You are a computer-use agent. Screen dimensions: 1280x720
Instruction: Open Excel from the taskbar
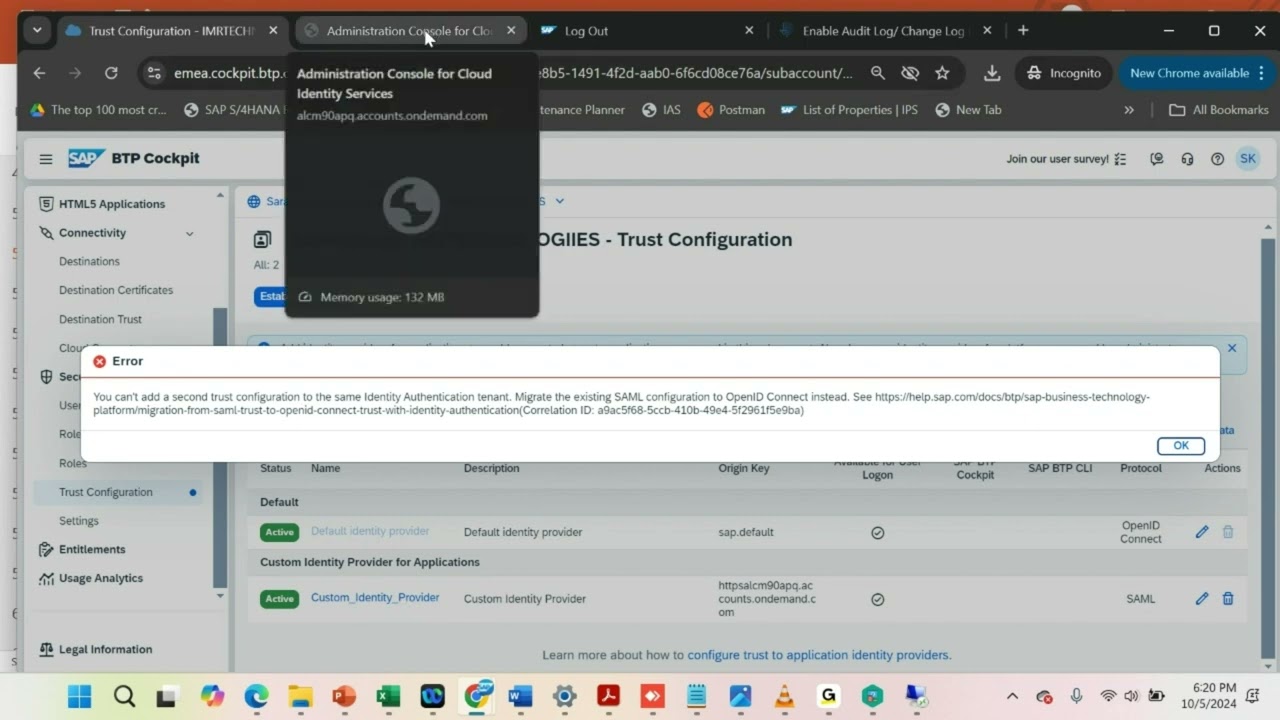coord(388,696)
